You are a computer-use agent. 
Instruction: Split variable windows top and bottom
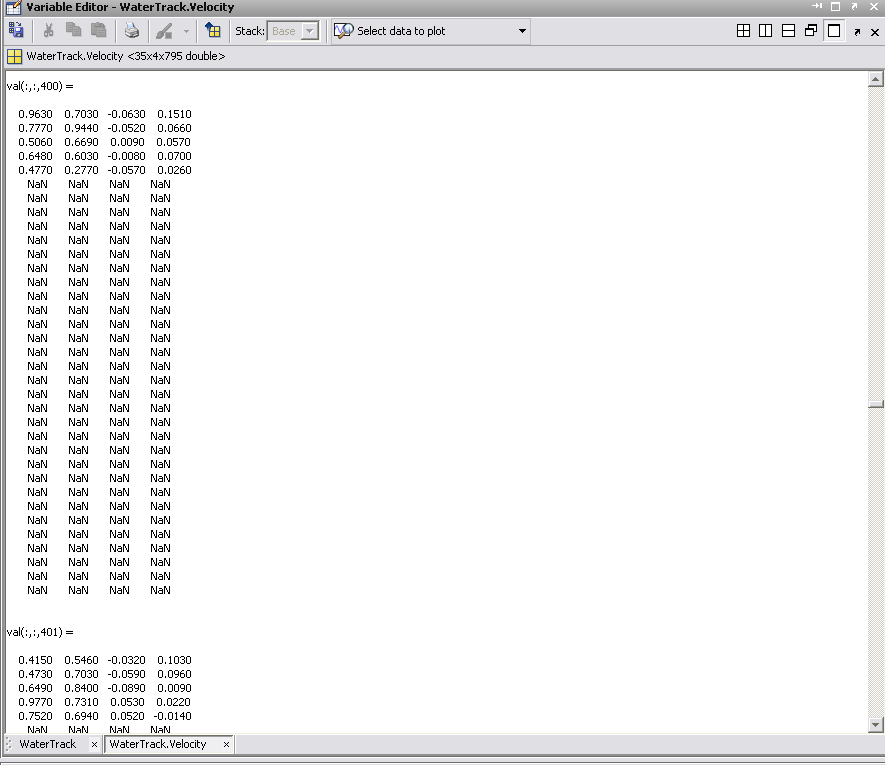[788, 31]
